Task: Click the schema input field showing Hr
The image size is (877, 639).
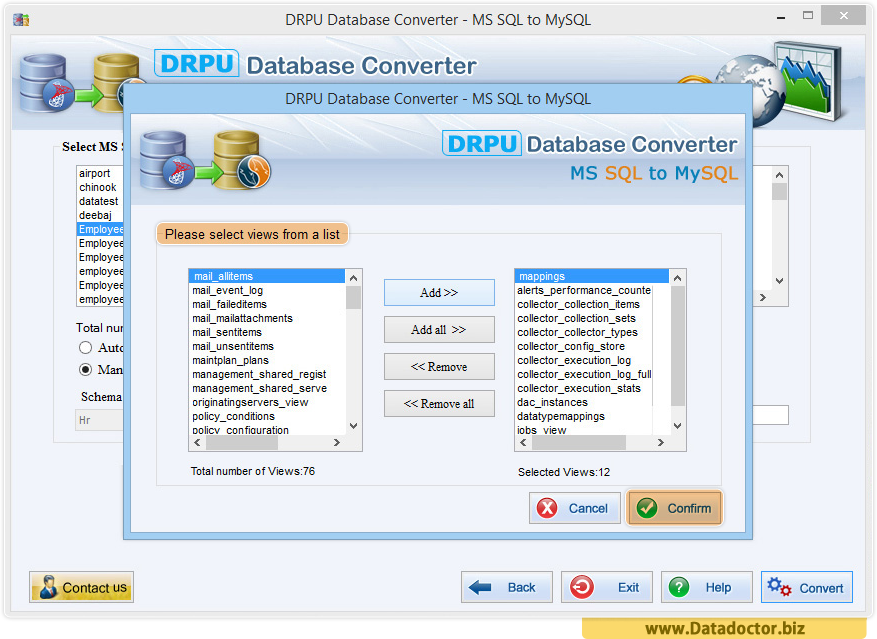Action: 100,420
